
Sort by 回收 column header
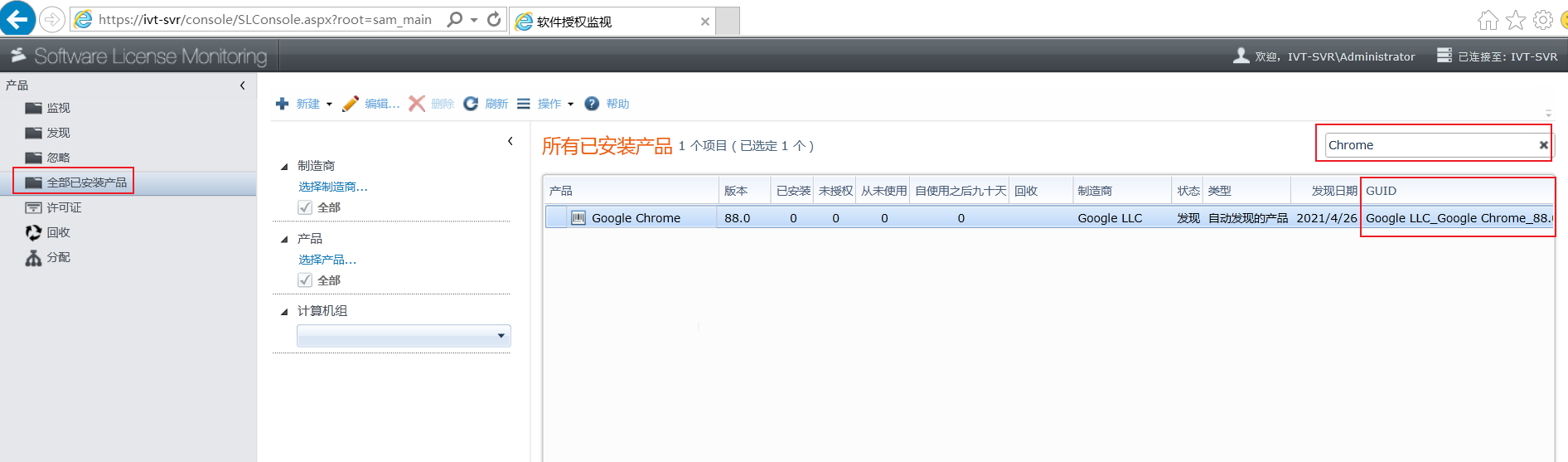click(x=1041, y=191)
